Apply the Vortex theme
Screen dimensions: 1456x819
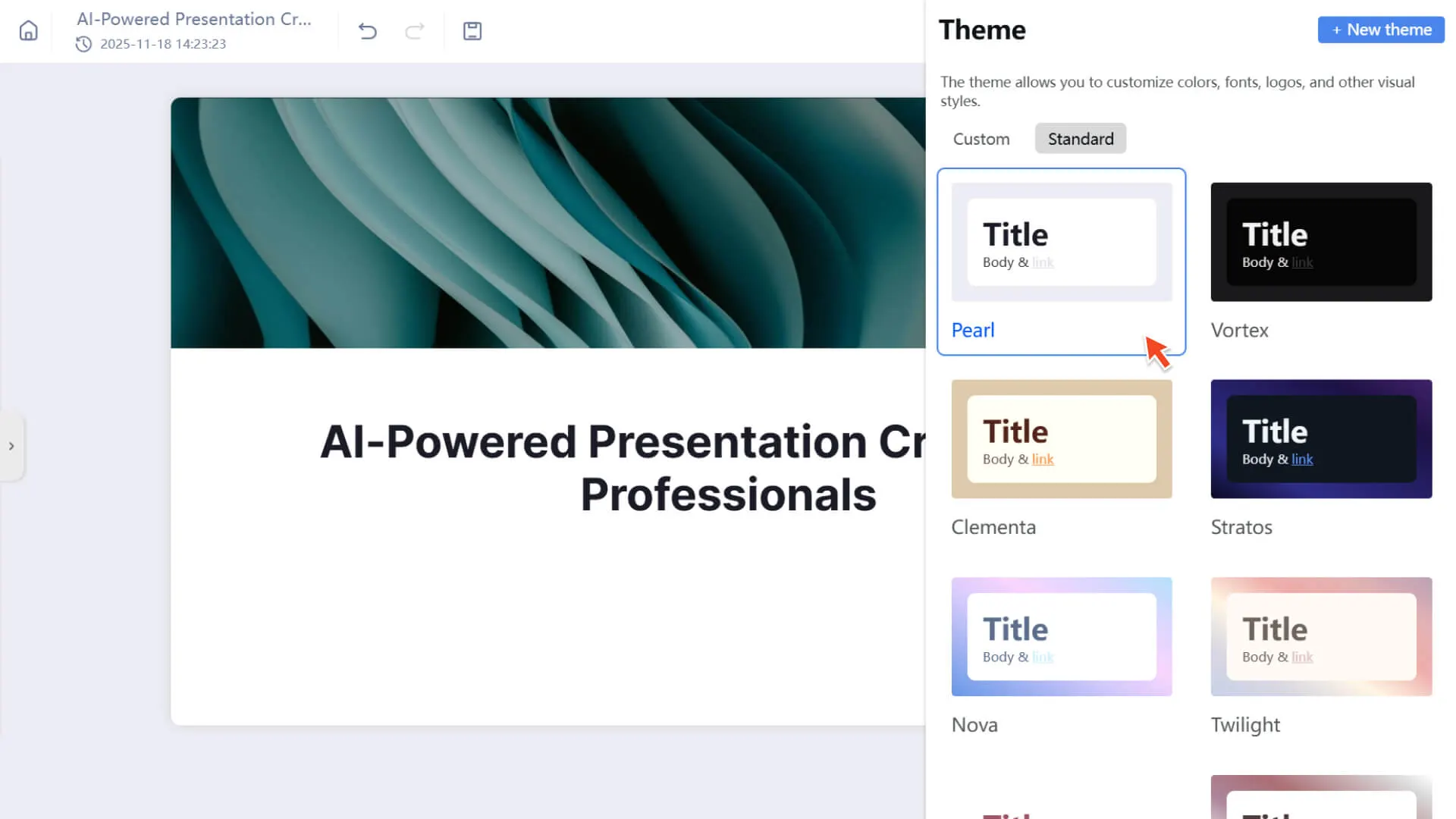pyautogui.click(x=1321, y=262)
